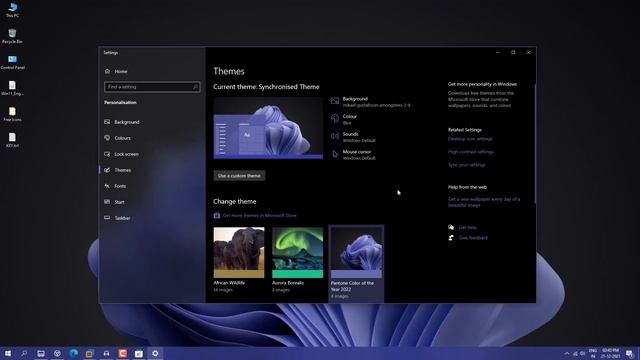The width and height of the screenshot is (640, 360).
Task: Open Sync your settings link
Action: tap(467, 165)
